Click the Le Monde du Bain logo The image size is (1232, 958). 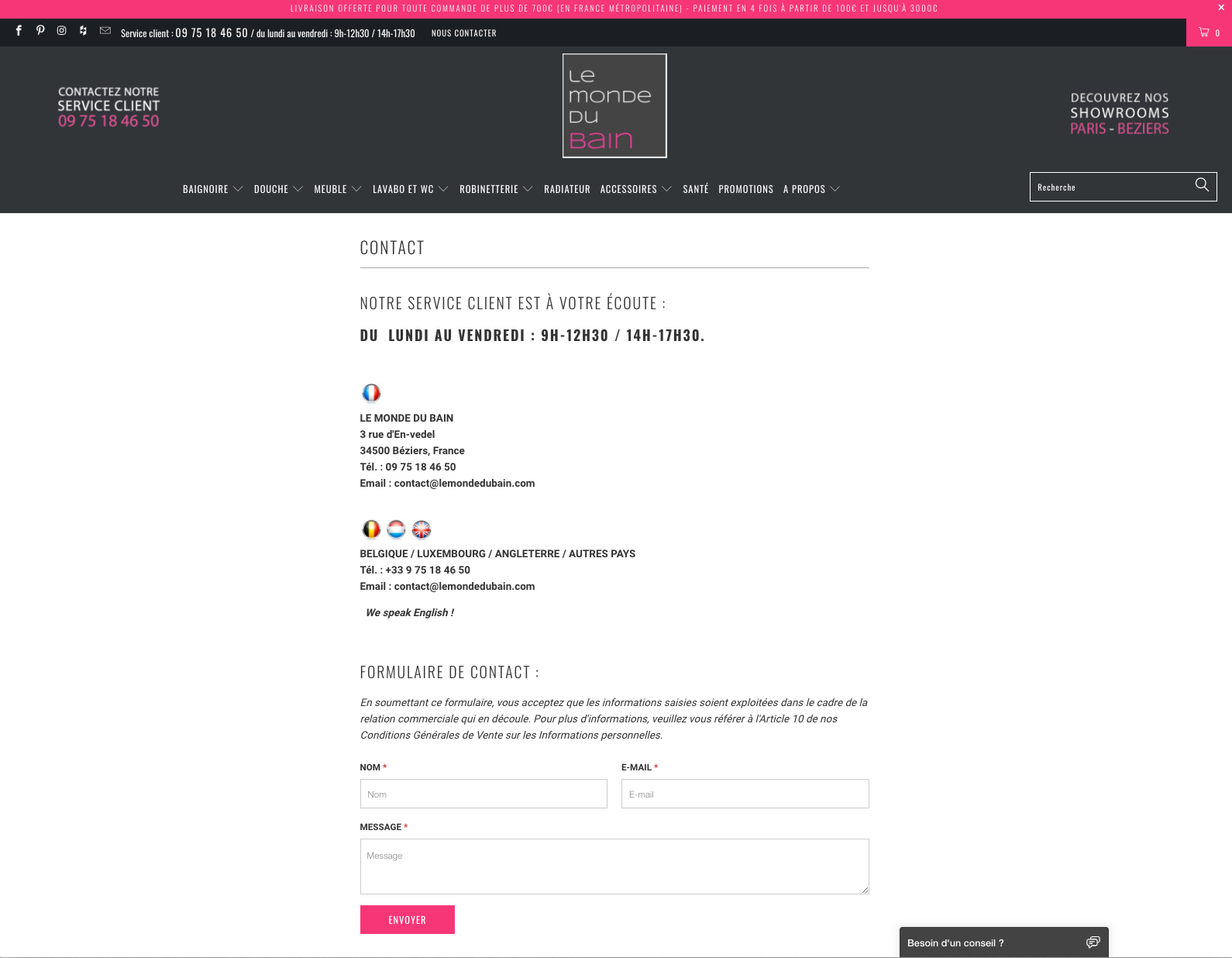pyautogui.click(x=614, y=105)
